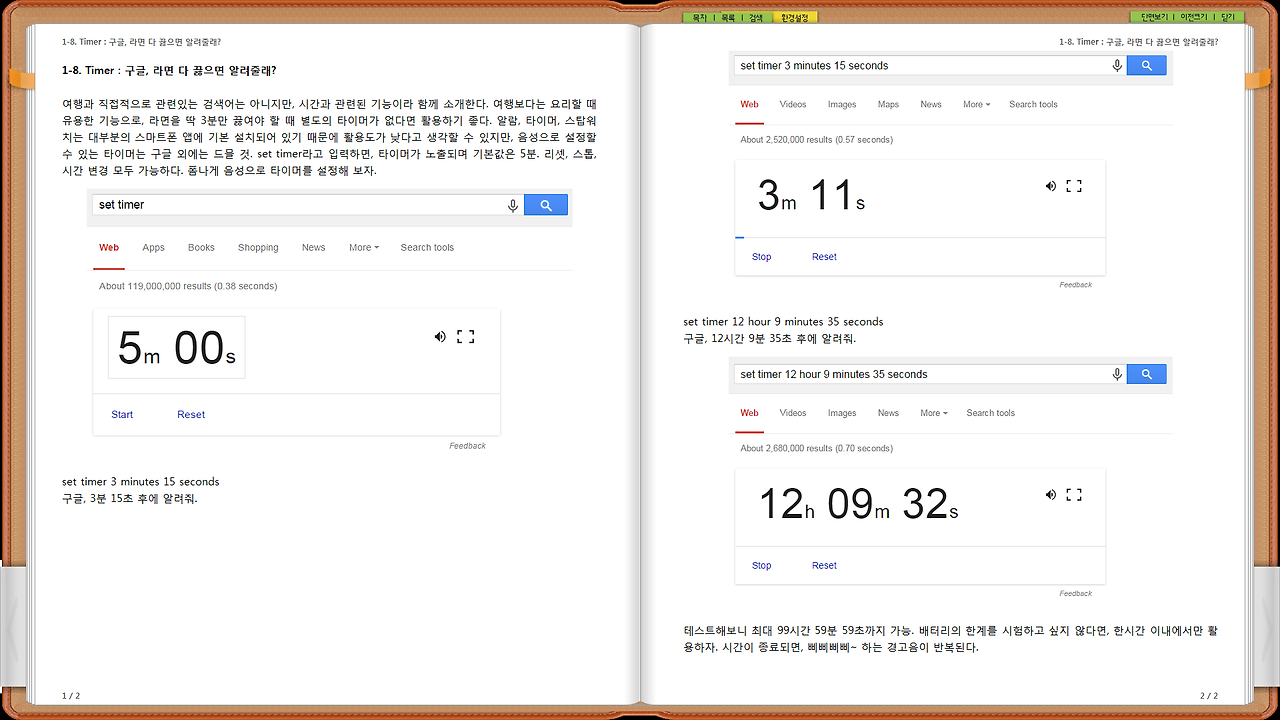Open the More dropdown above the 12h 09m 32s timer

point(934,413)
